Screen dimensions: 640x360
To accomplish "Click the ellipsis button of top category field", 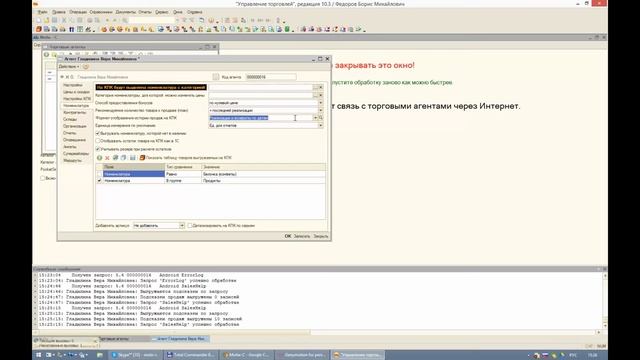I will 316,87.
